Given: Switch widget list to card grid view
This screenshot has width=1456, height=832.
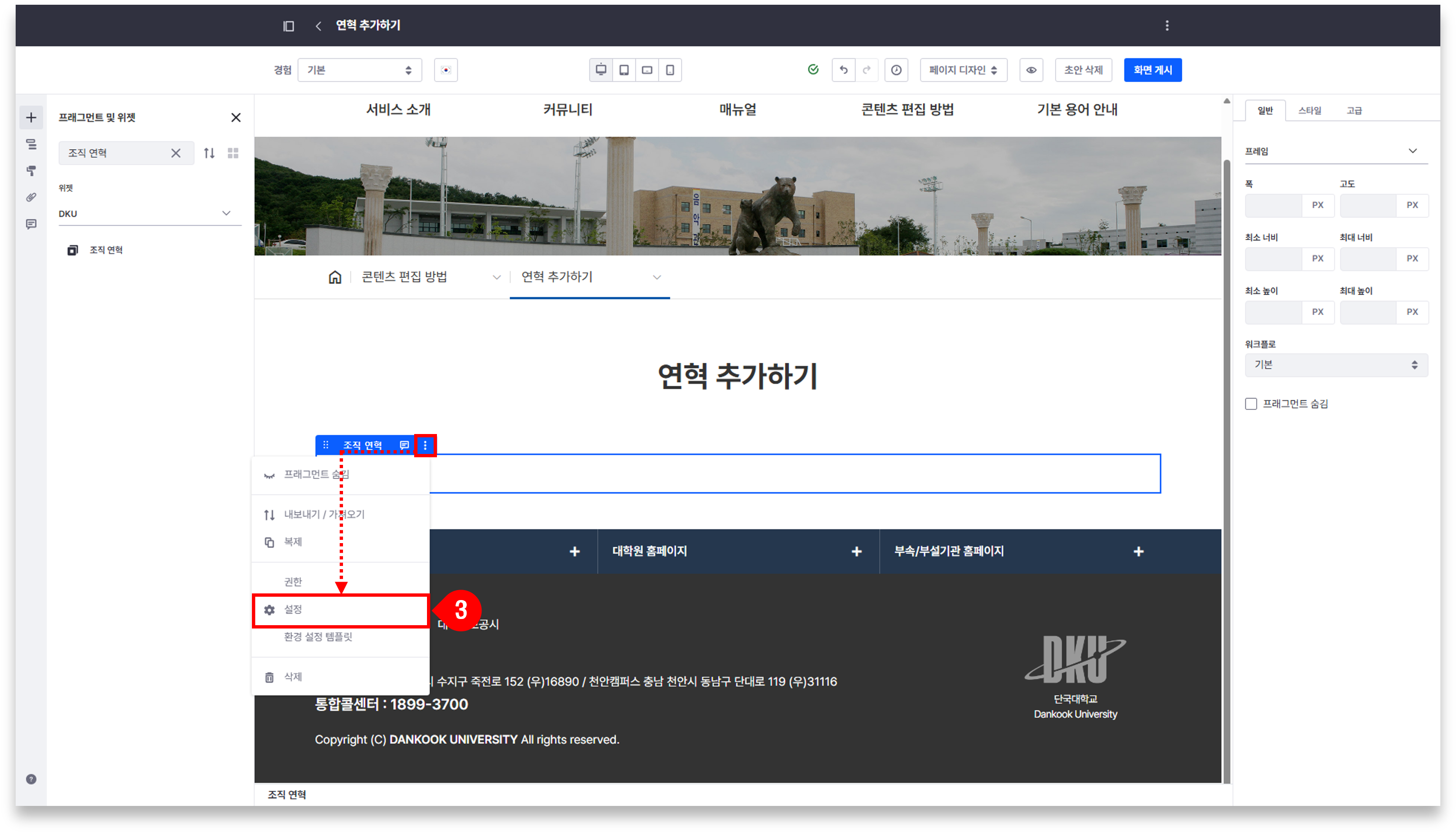Looking at the screenshot, I should 233,153.
